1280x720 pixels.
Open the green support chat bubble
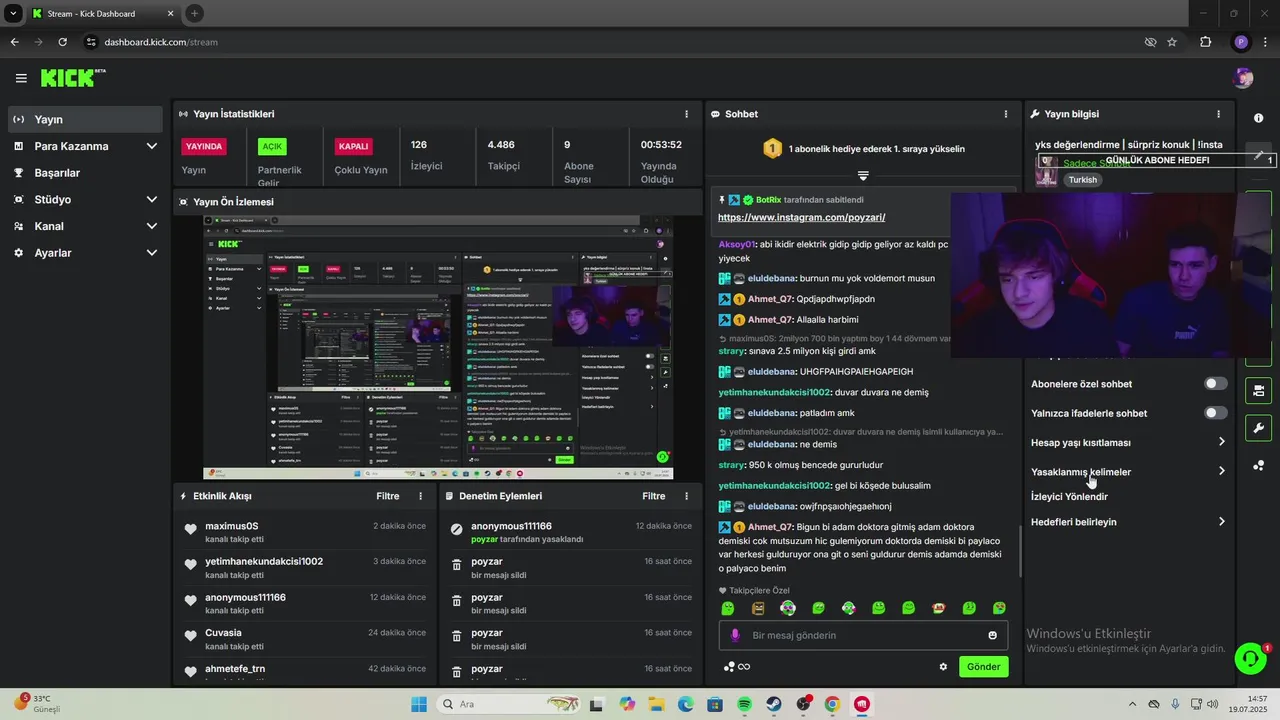[x=1250, y=658]
